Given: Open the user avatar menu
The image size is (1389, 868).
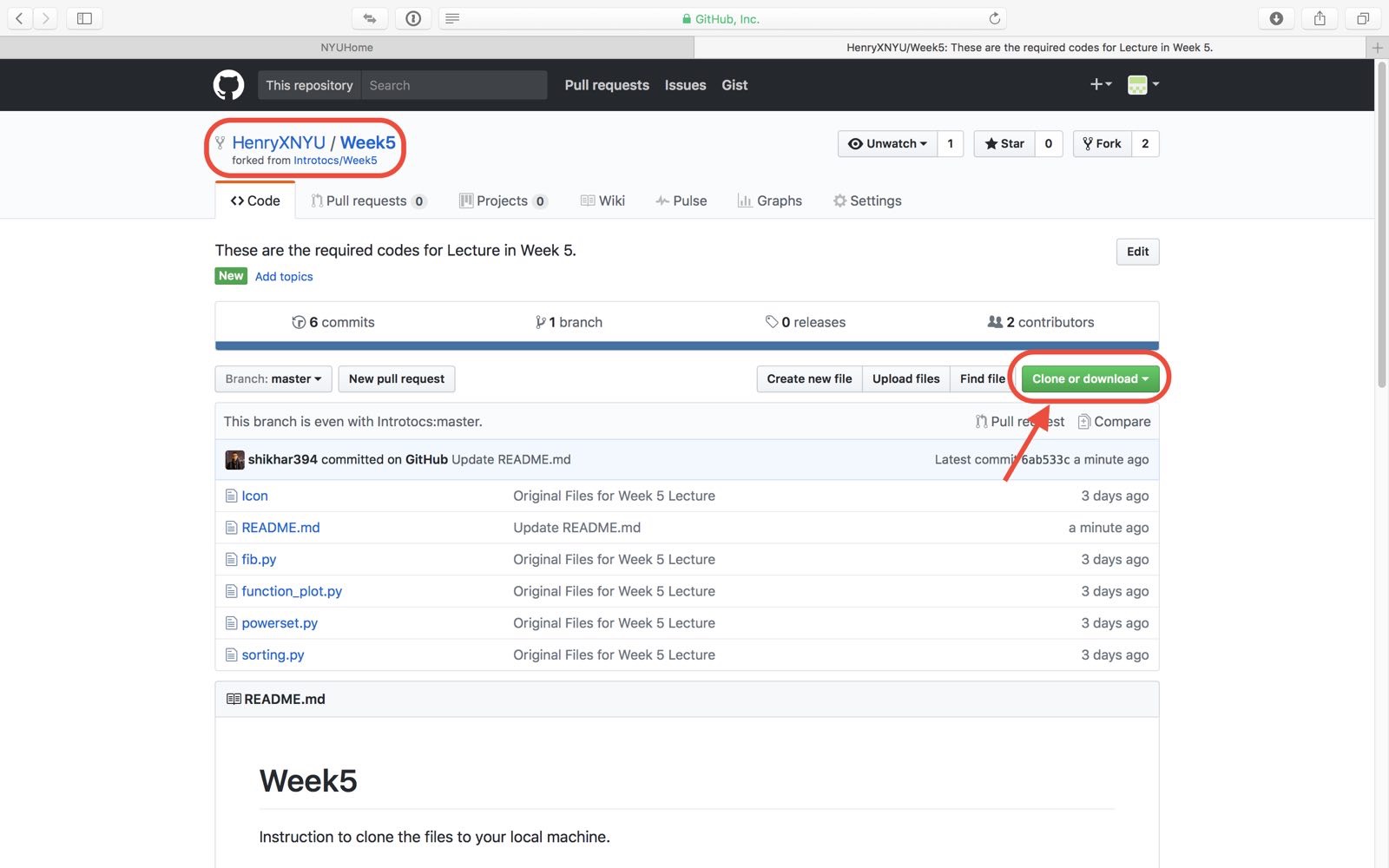Looking at the screenshot, I should pyautogui.click(x=1142, y=84).
